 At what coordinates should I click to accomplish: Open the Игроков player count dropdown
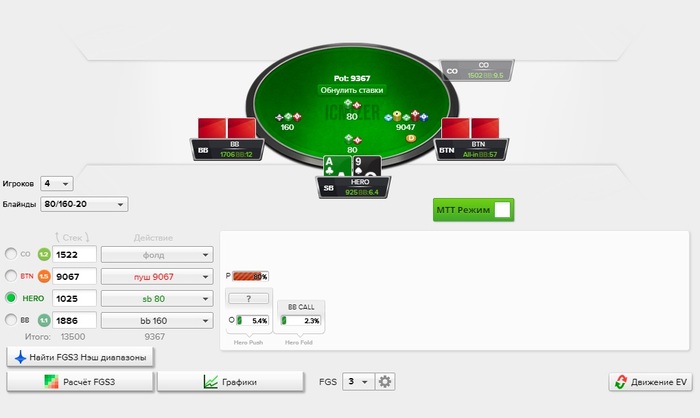tap(57, 184)
